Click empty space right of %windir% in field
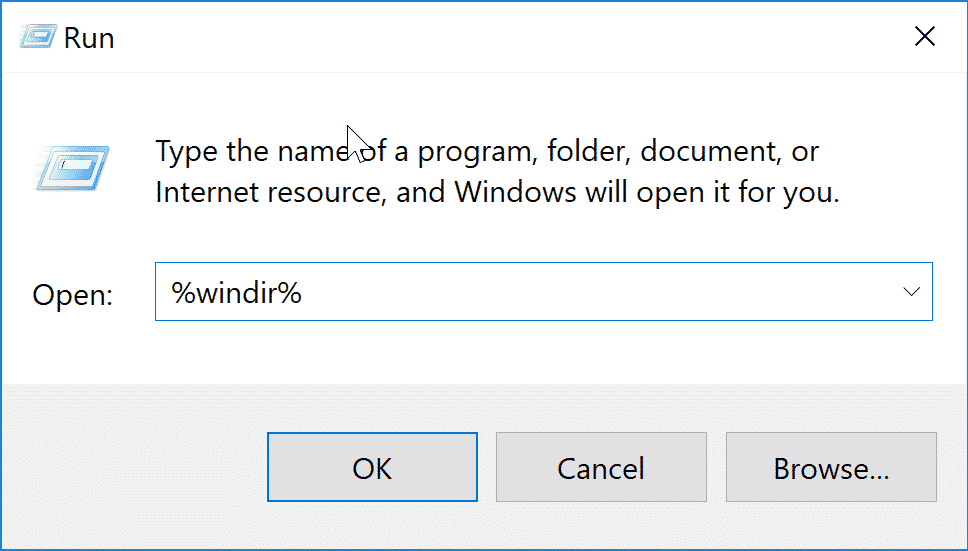The image size is (968, 551). (600, 292)
